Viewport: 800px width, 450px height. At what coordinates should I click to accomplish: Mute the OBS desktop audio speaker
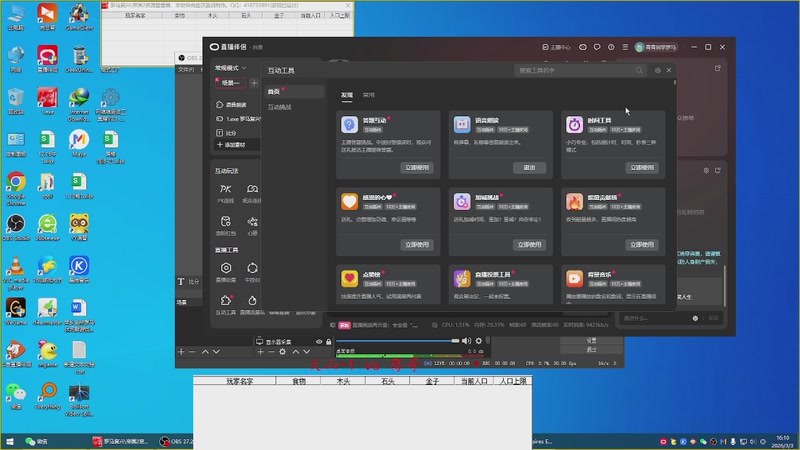point(466,341)
